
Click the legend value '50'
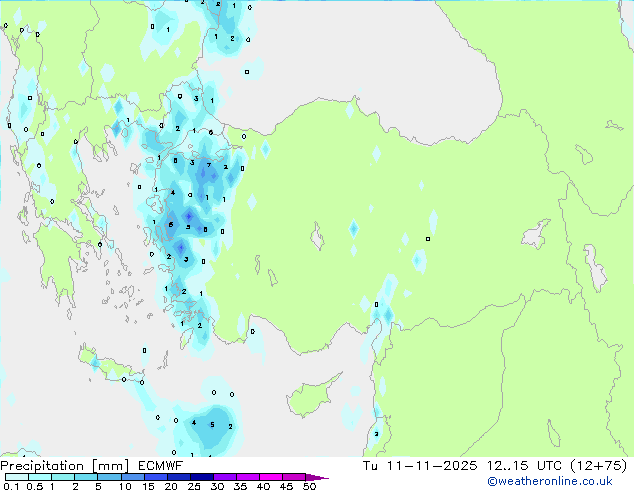pos(310,486)
